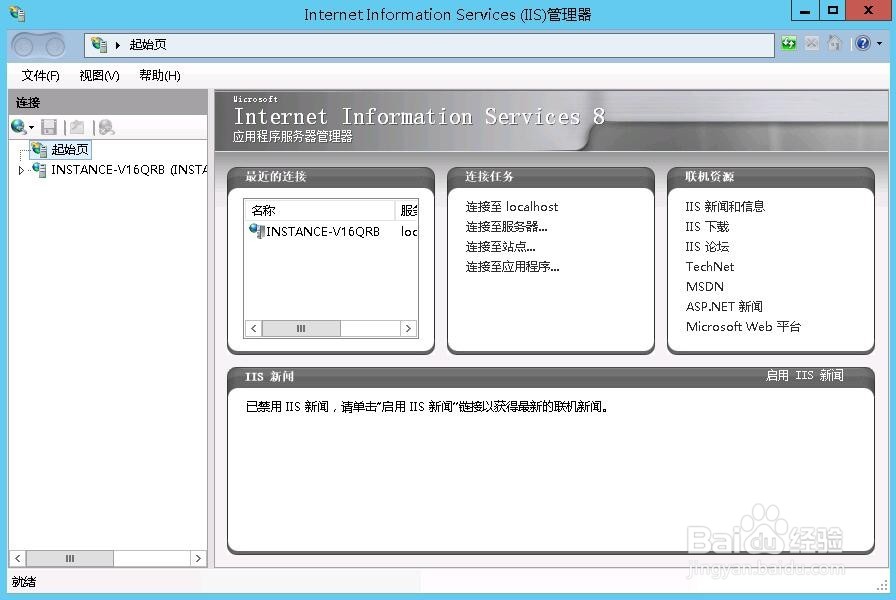896x600 pixels.
Task: Open the 帮助(H) menu
Action: 160,75
